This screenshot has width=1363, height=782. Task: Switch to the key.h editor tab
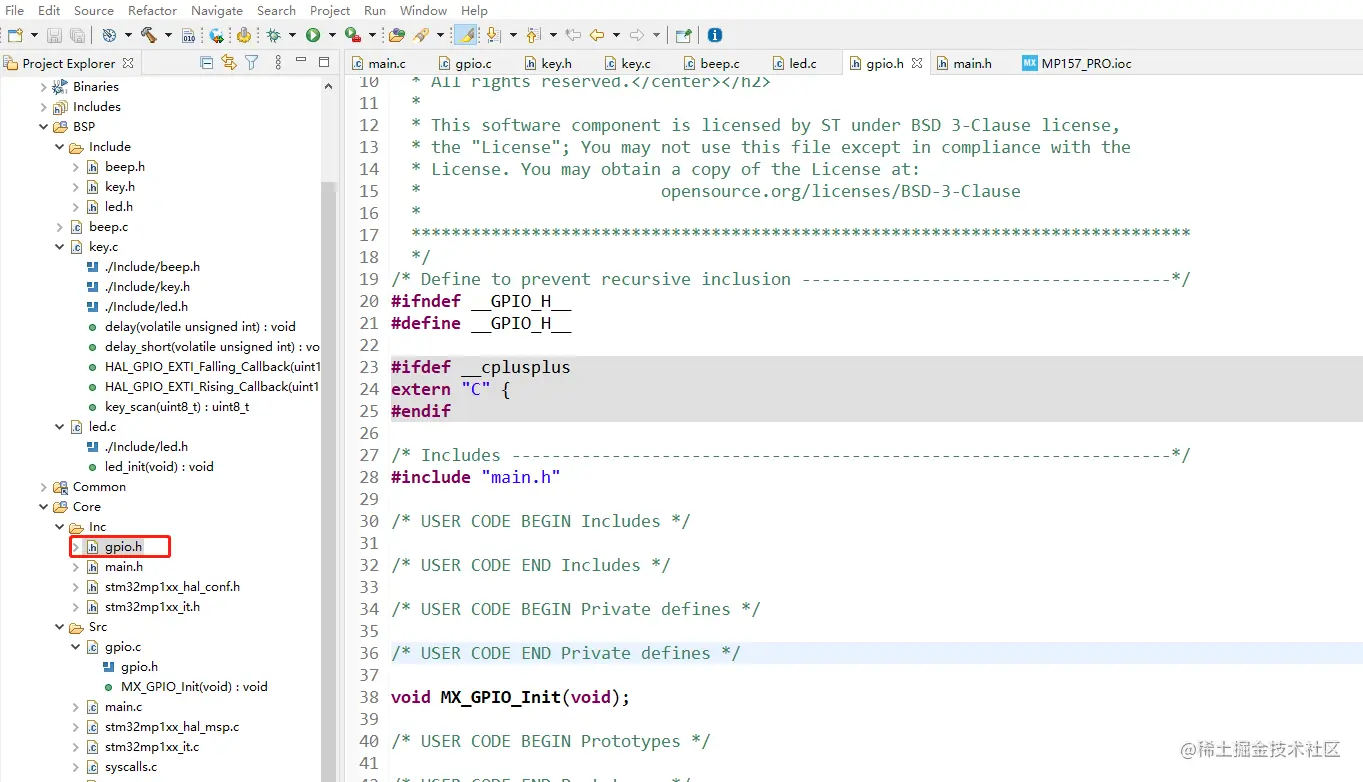pyautogui.click(x=548, y=63)
